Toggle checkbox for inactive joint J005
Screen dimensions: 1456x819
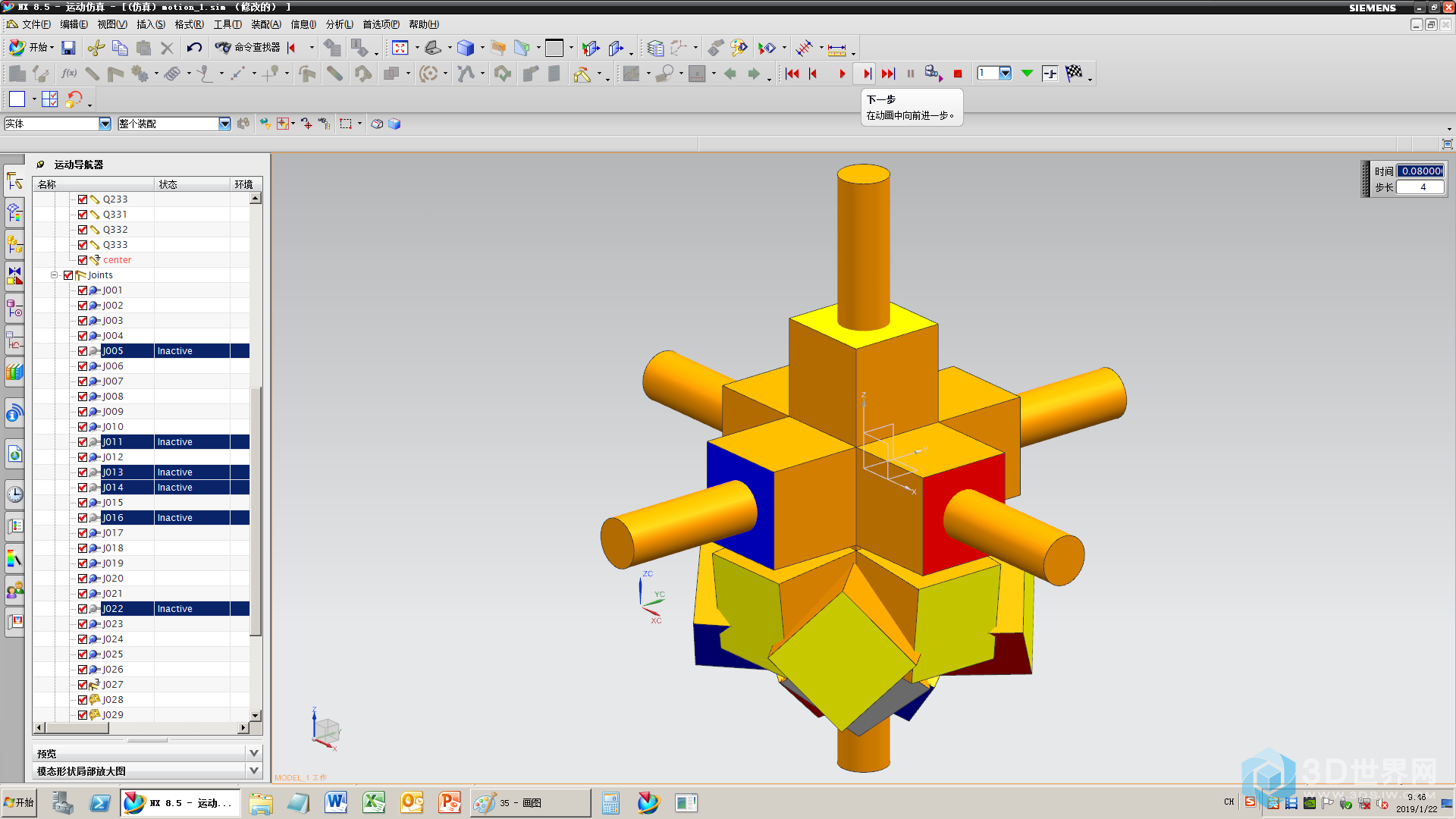(x=83, y=351)
